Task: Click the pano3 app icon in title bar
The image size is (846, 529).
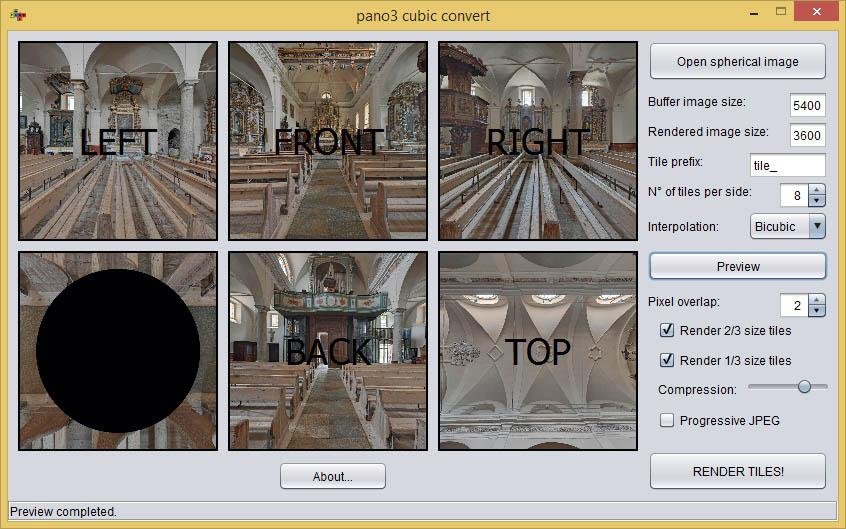Action: pyautogui.click(x=17, y=15)
